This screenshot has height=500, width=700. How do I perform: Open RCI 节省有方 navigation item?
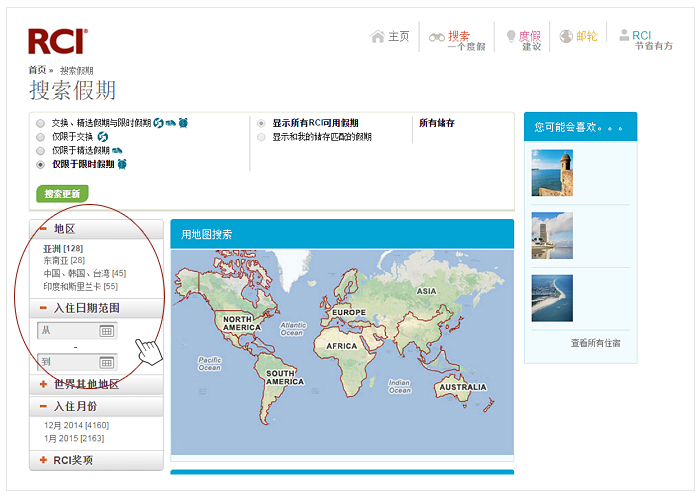(x=653, y=40)
